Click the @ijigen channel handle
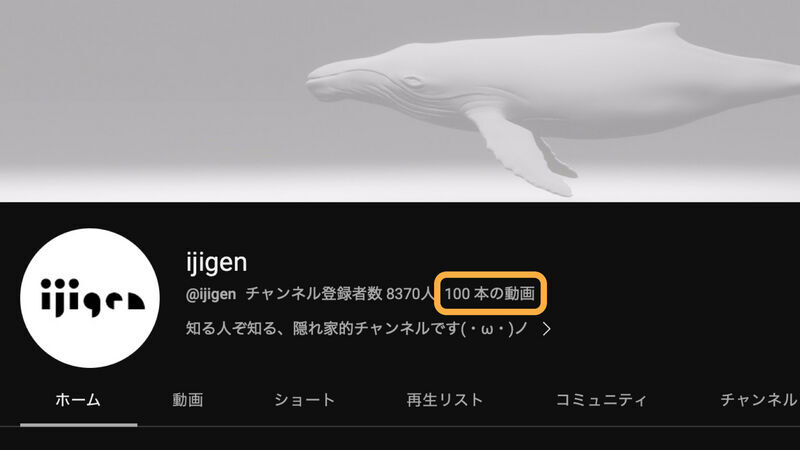Image resolution: width=800 pixels, height=450 pixels. tap(211, 294)
